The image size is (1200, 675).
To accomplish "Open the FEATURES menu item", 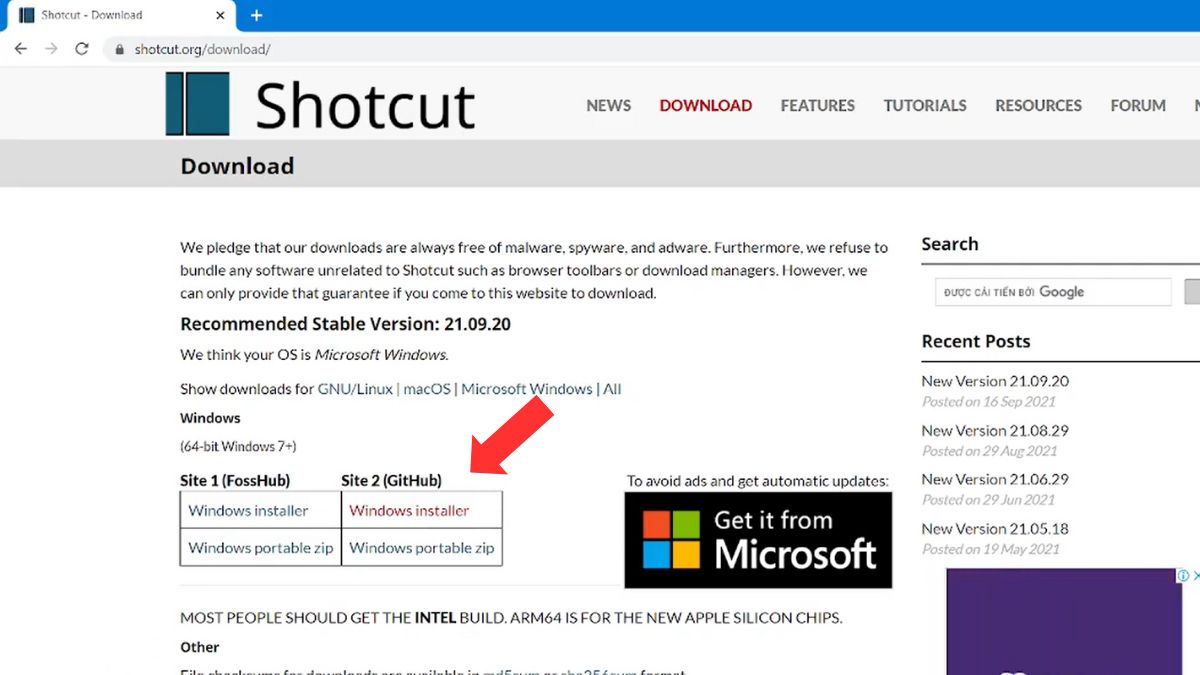I will pyautogui.click(x=817, y=105).
